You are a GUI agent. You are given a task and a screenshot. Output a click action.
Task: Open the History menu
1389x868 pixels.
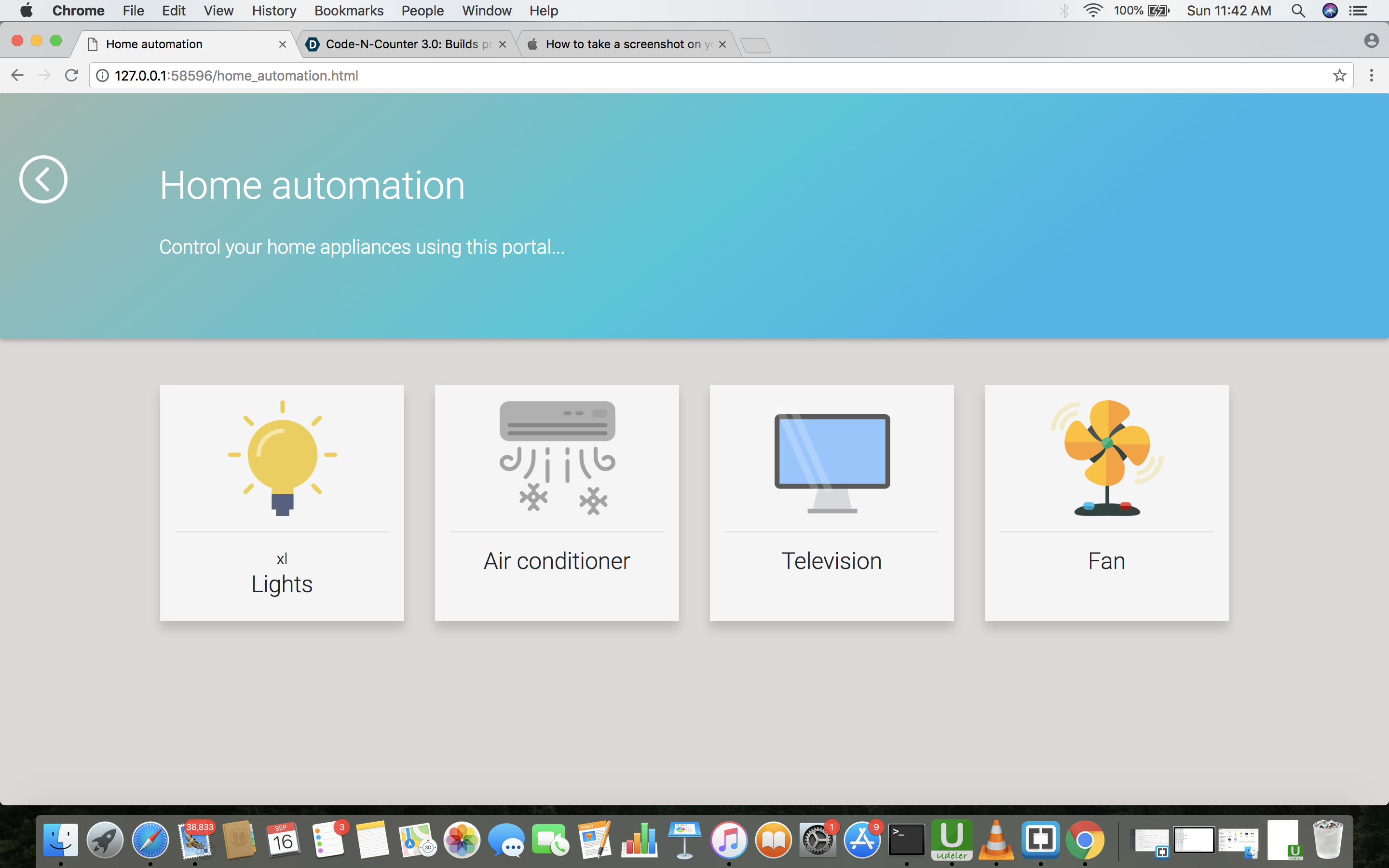point(274,10)
